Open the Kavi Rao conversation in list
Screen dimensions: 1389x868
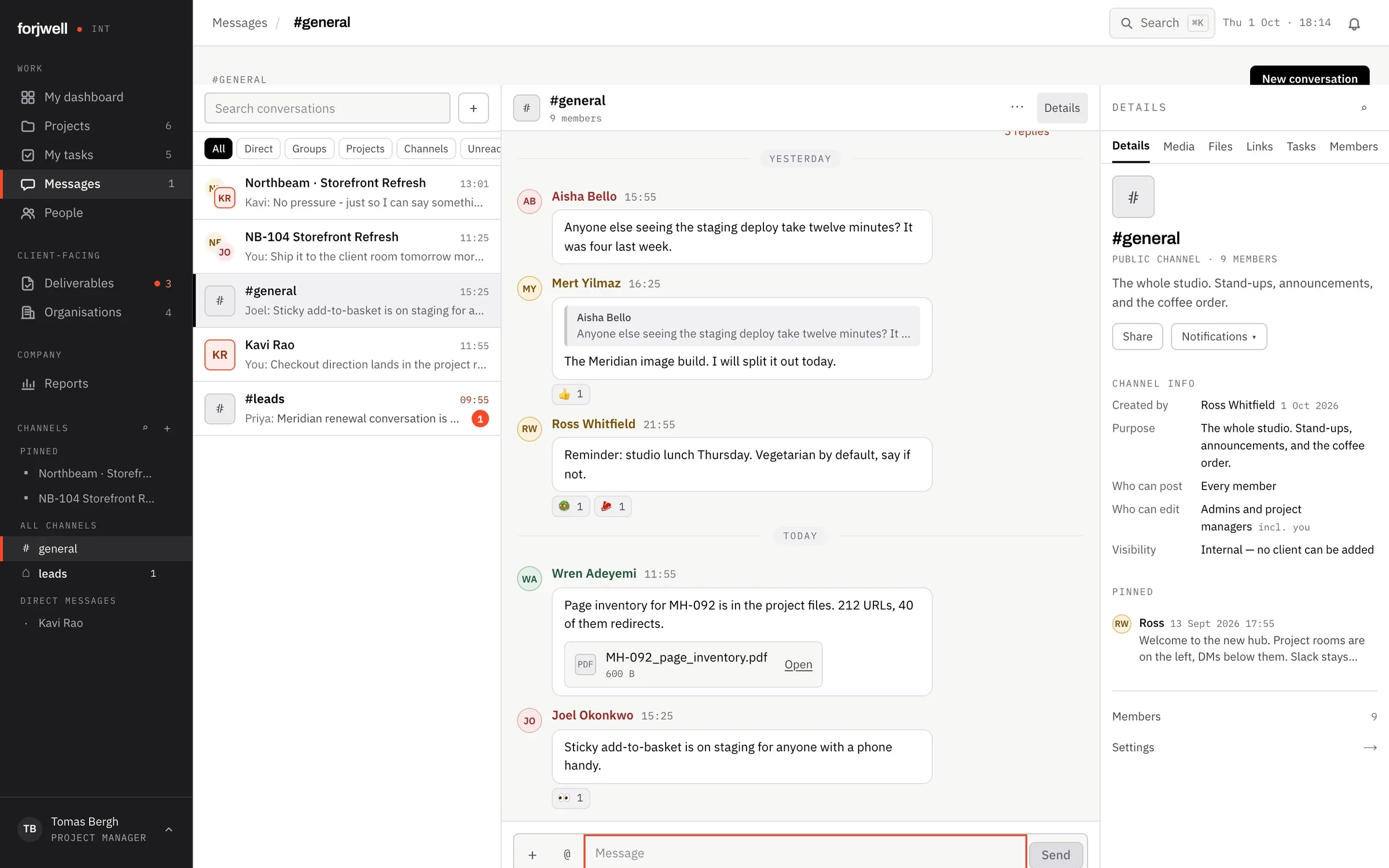click(x=347, y=355)
